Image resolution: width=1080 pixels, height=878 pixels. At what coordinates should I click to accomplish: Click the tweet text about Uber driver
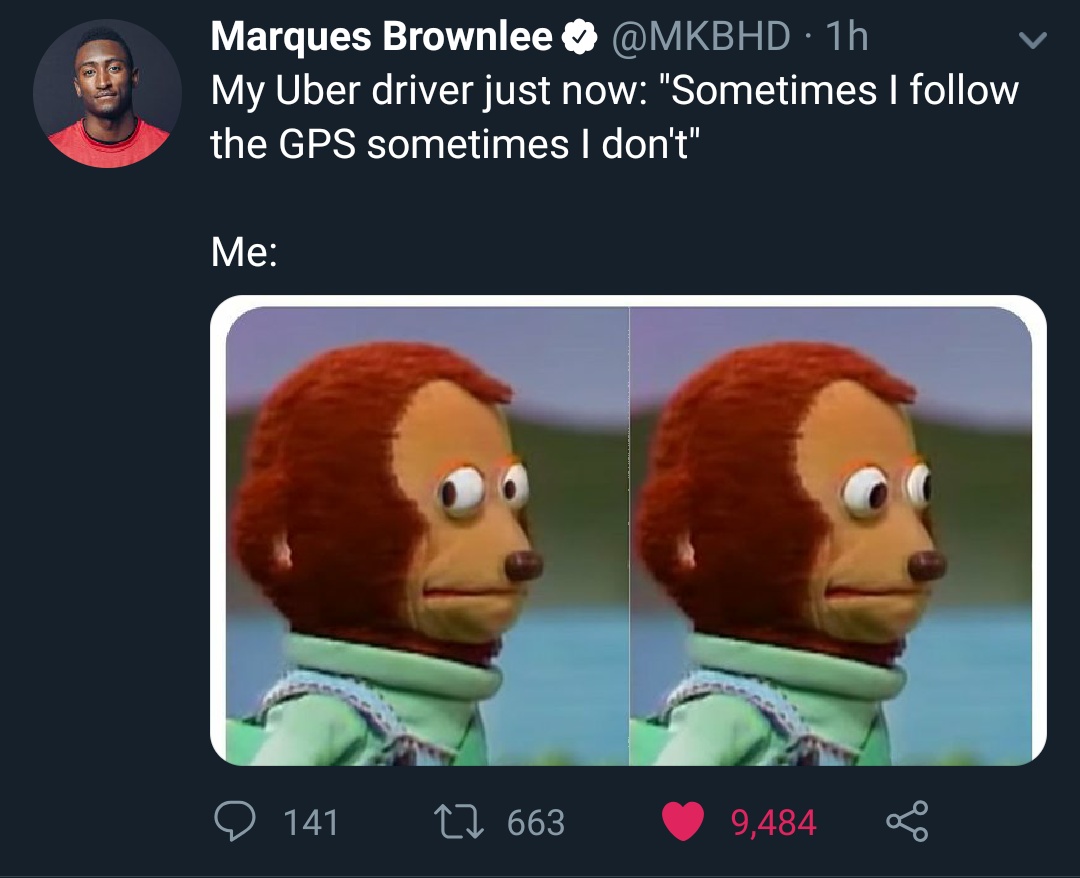pos(614,117)
